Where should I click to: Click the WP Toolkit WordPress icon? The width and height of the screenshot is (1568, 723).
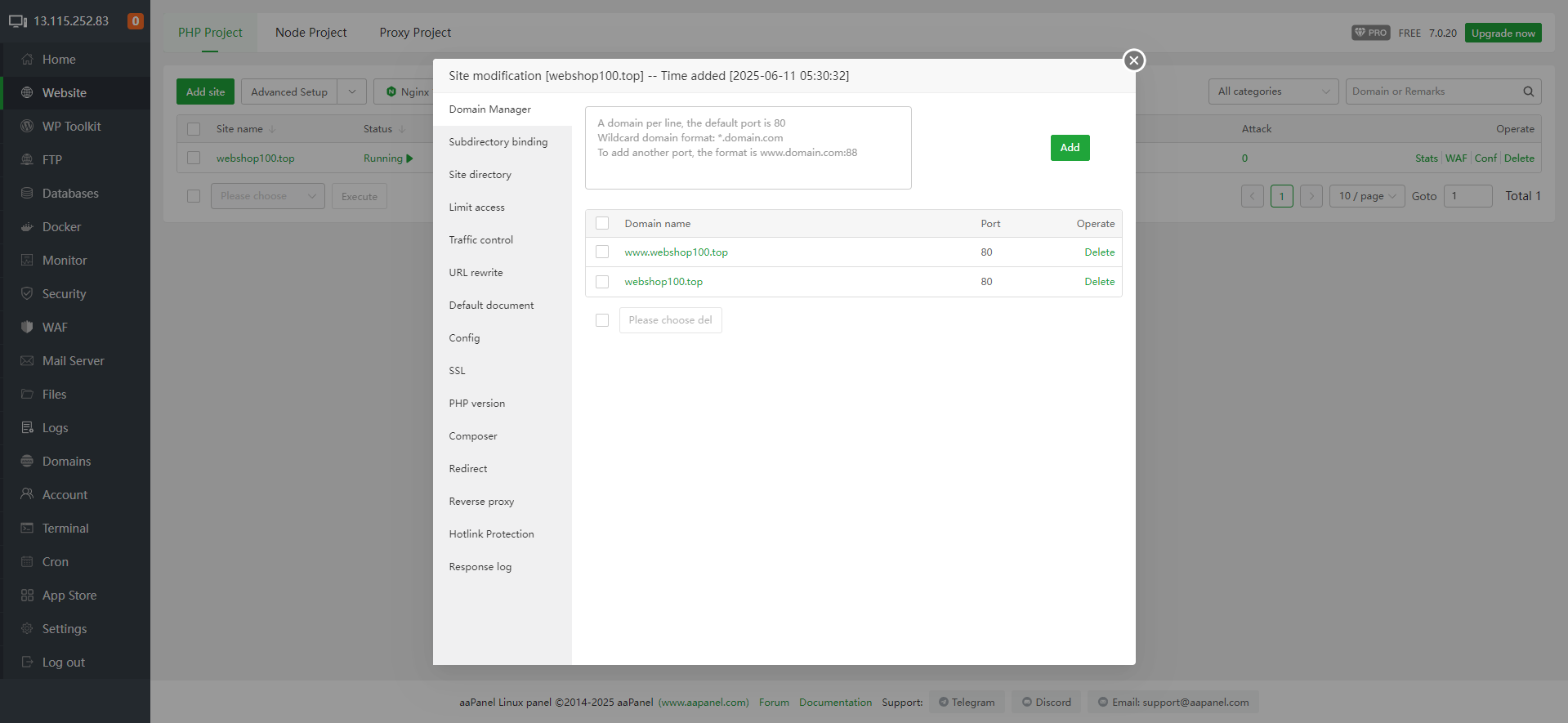[x=27, y=127]
